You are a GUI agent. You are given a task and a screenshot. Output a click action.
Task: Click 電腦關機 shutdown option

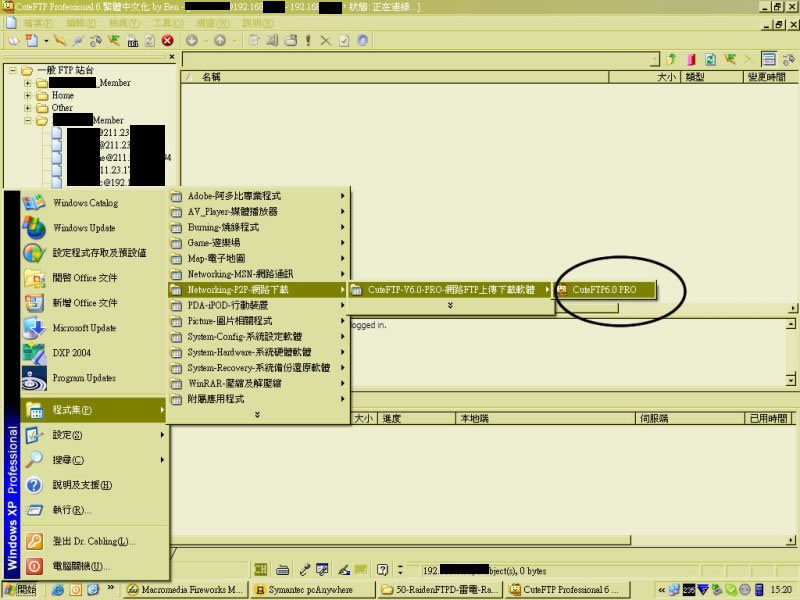(x=93, y=566)
